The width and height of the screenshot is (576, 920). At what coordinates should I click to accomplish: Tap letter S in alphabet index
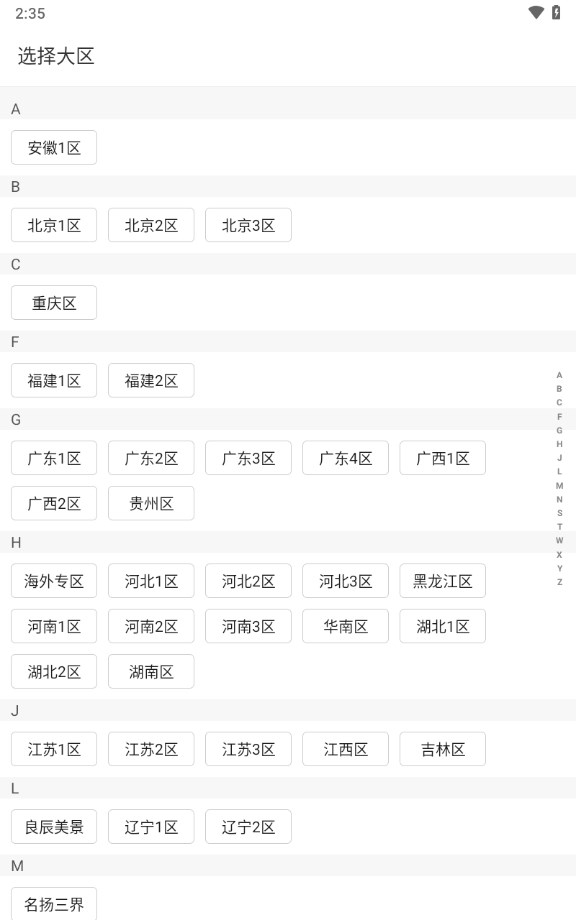[x=560, y=513]
